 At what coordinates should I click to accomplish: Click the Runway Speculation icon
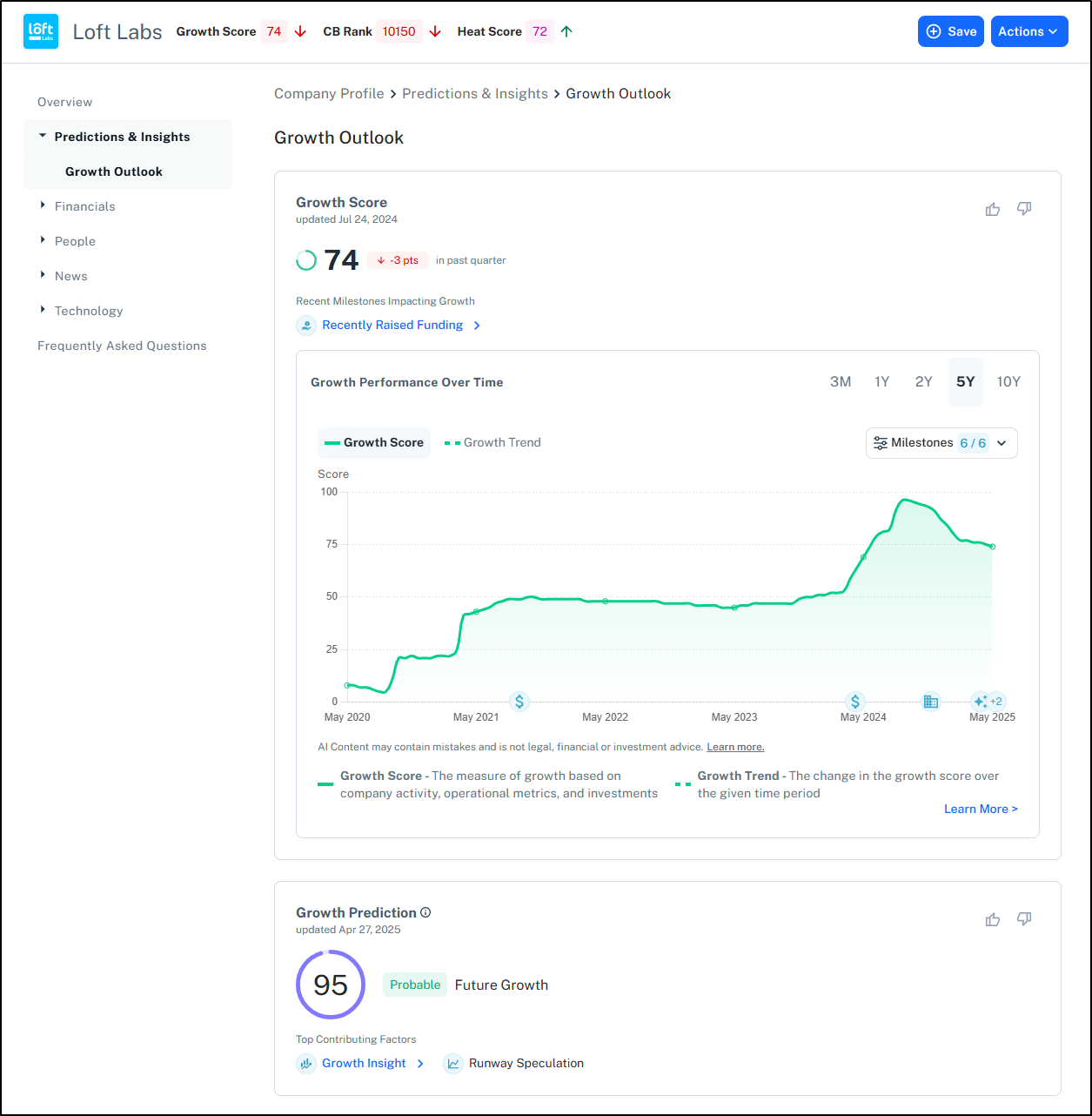coord(453,1064)
